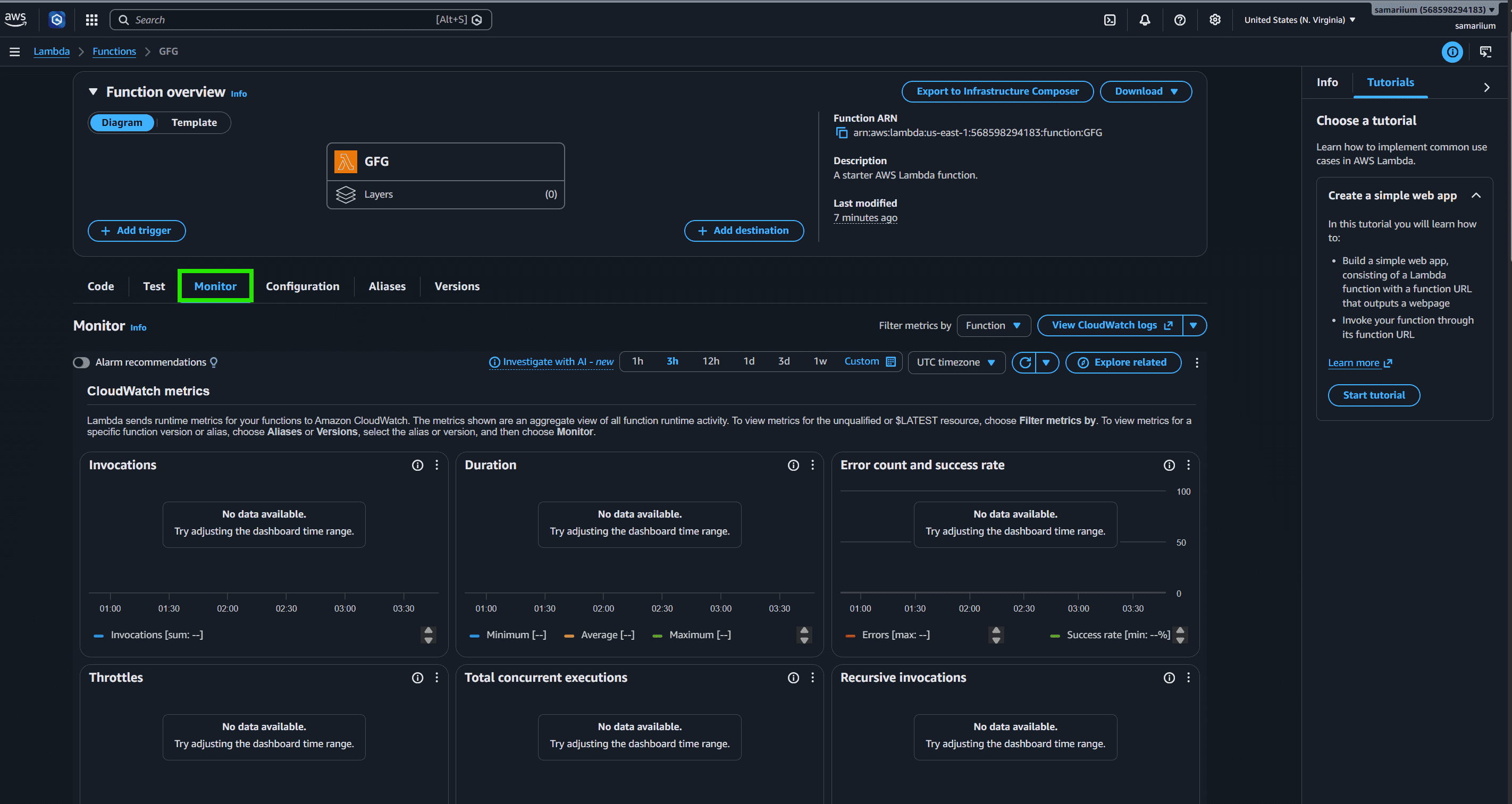The width and height of the screenshot is (1512, 804).
Task: Switch to the Configuration tab
Action: coord(303,286)
